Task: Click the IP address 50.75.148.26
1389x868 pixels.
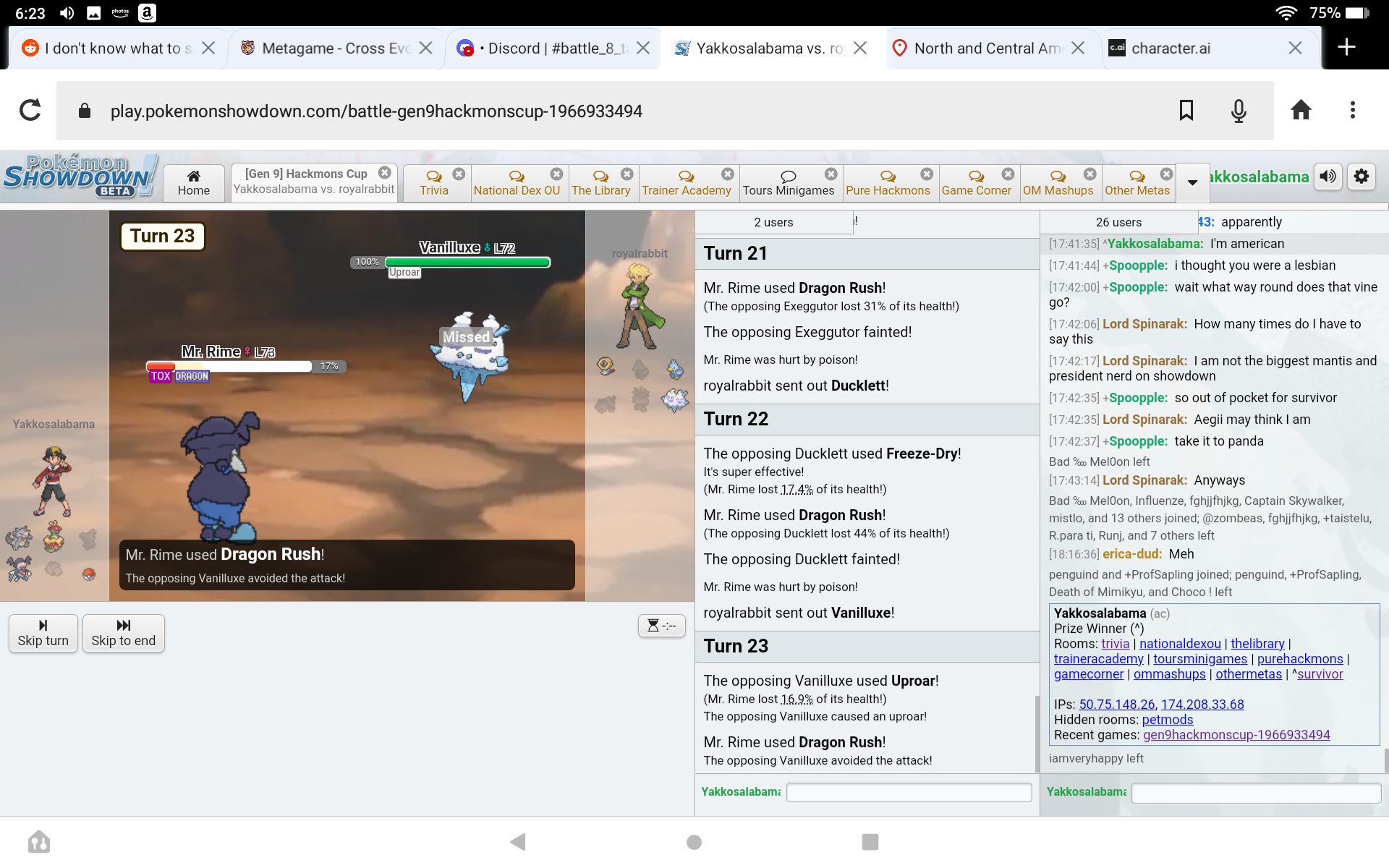Action: (1117, 705)
